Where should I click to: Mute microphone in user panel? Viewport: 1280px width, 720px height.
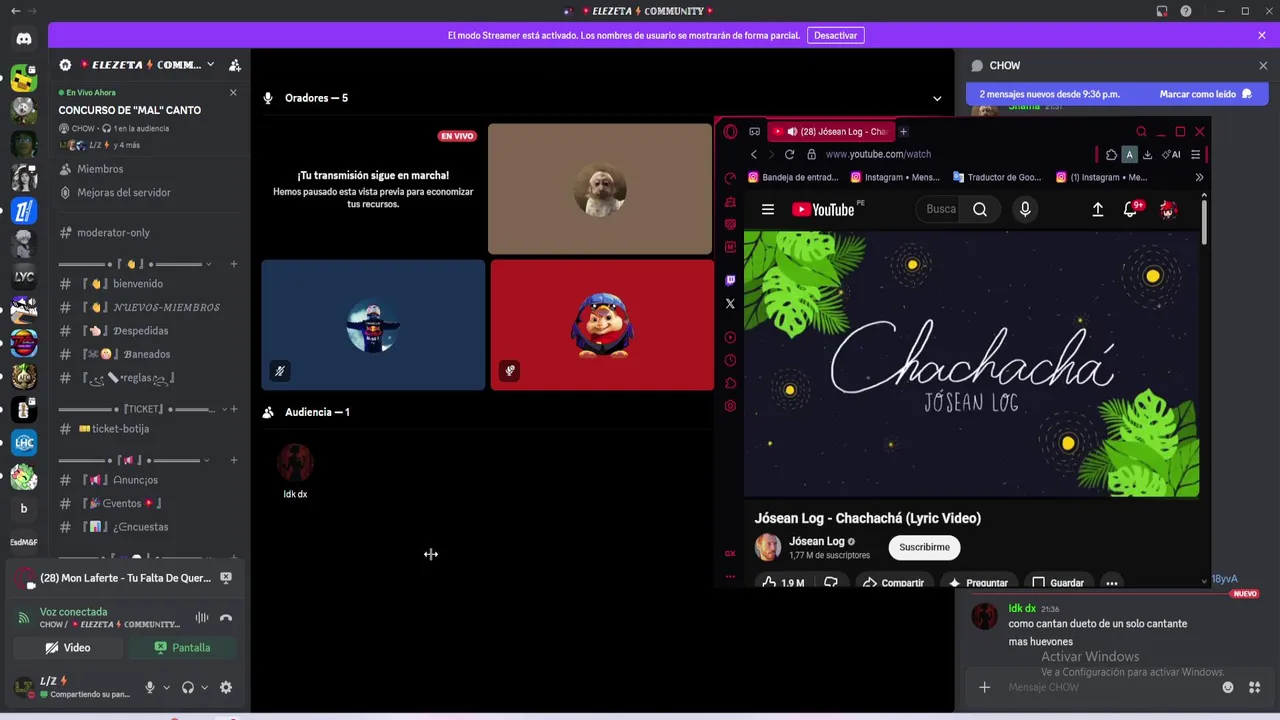150,687
